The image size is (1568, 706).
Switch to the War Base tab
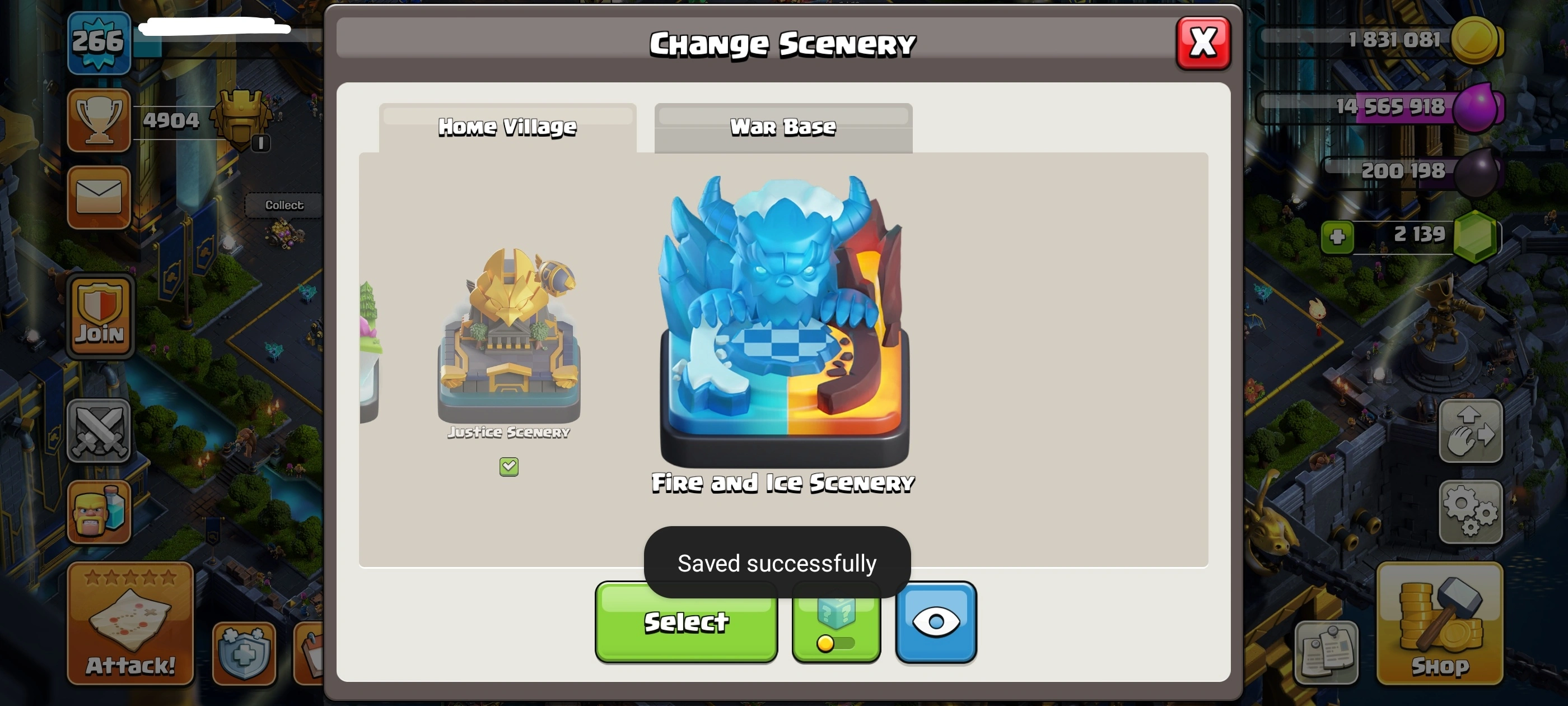(x=783, y=128)
